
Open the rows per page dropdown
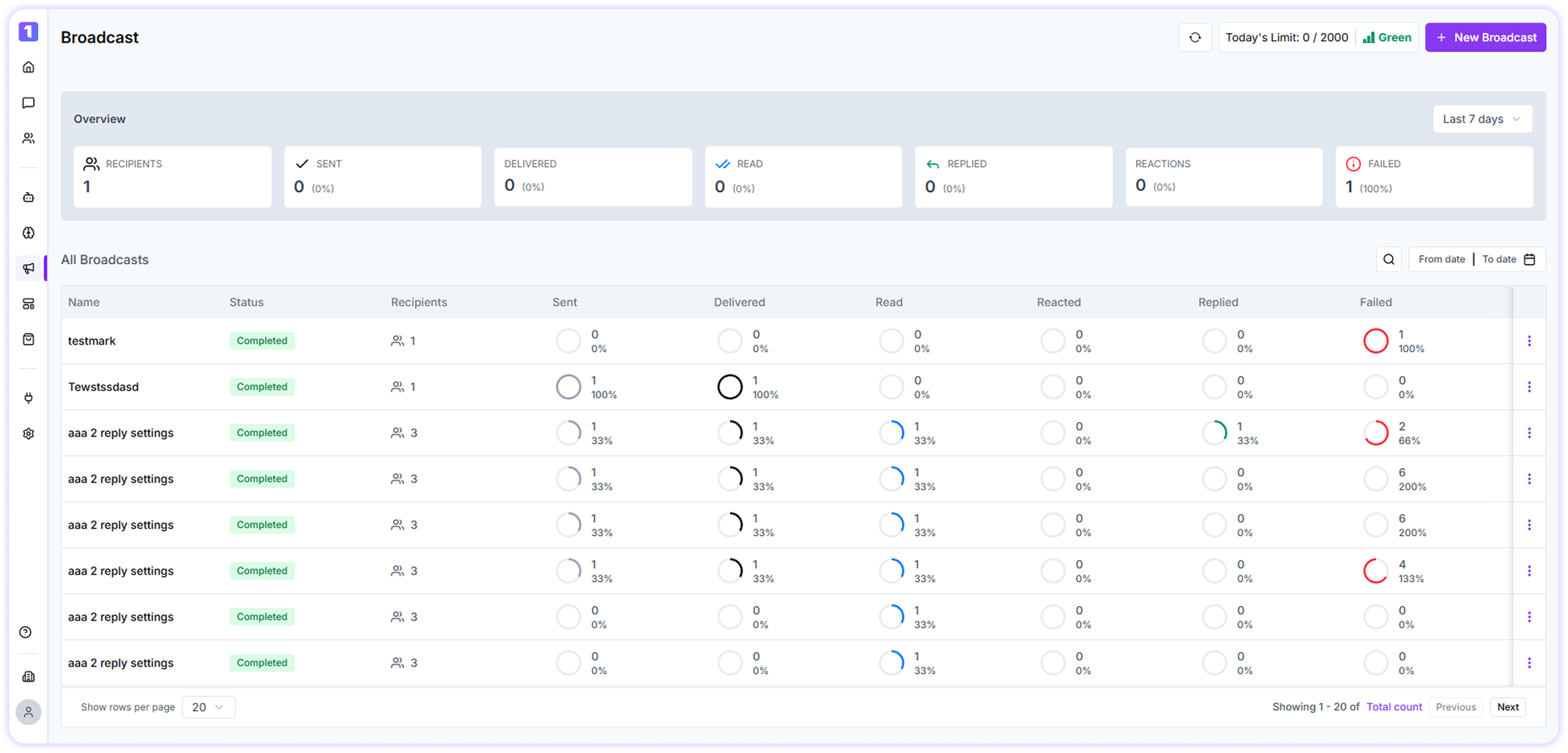208,707
